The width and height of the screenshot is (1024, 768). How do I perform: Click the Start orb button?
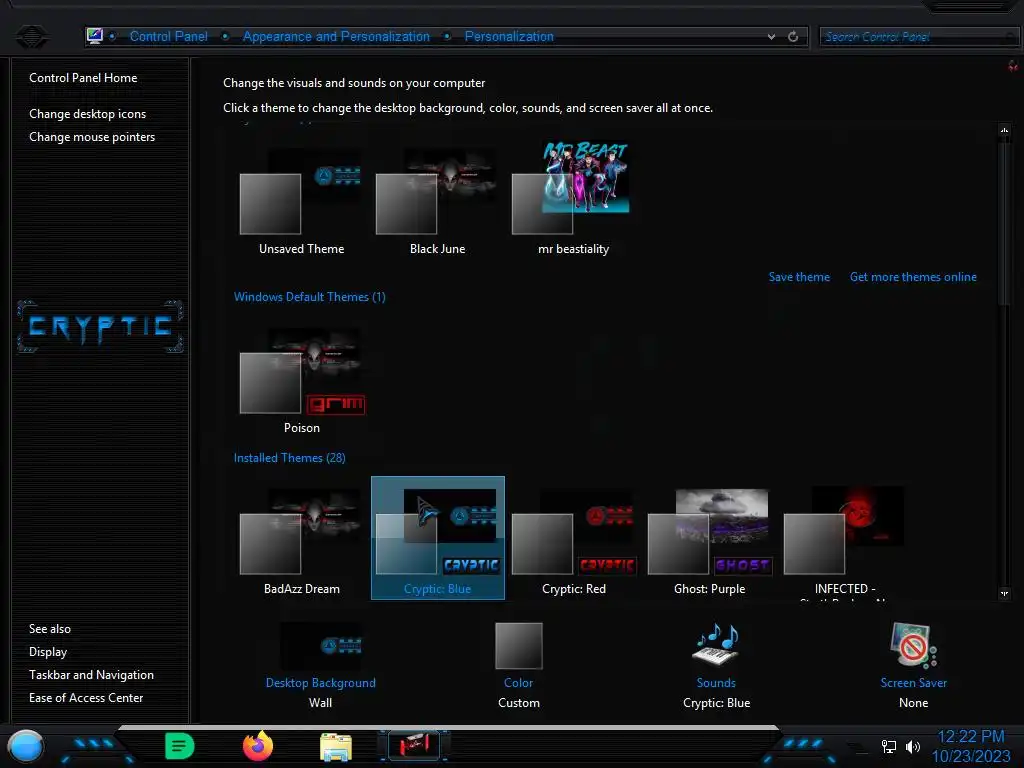[x=25, y=746]
